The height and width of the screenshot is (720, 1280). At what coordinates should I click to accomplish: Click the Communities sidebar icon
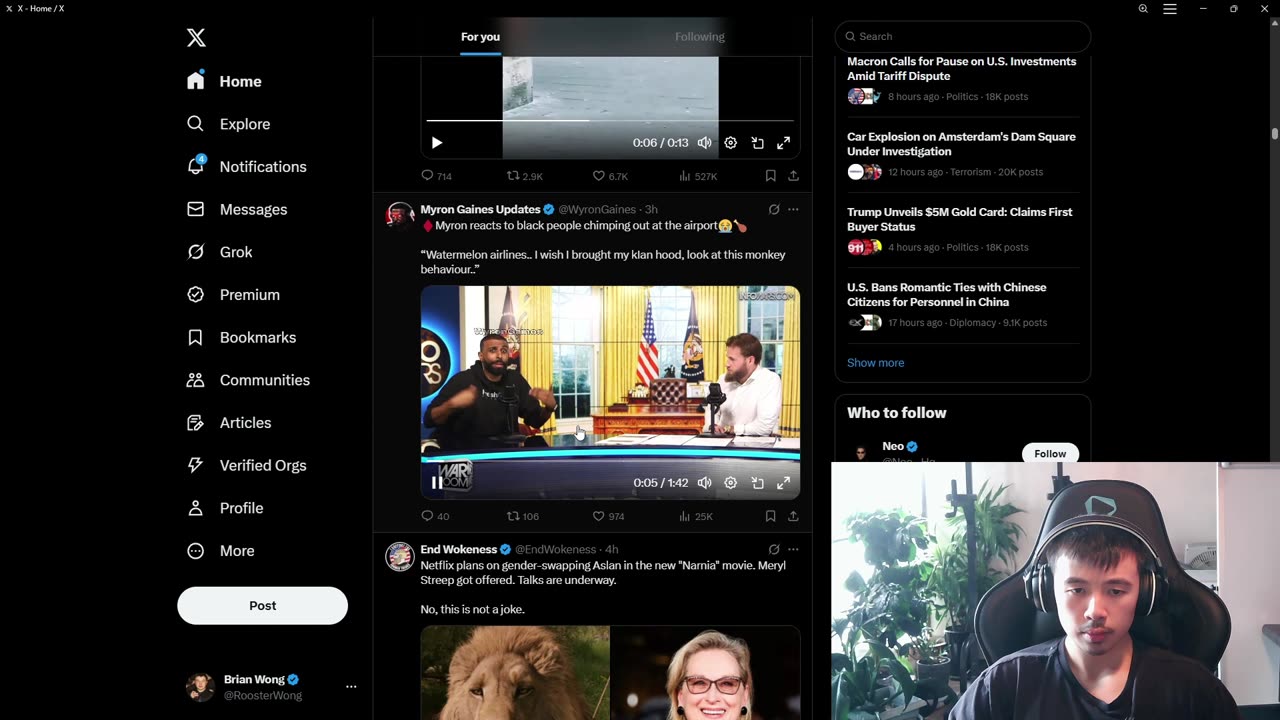[x=196, y=380]
